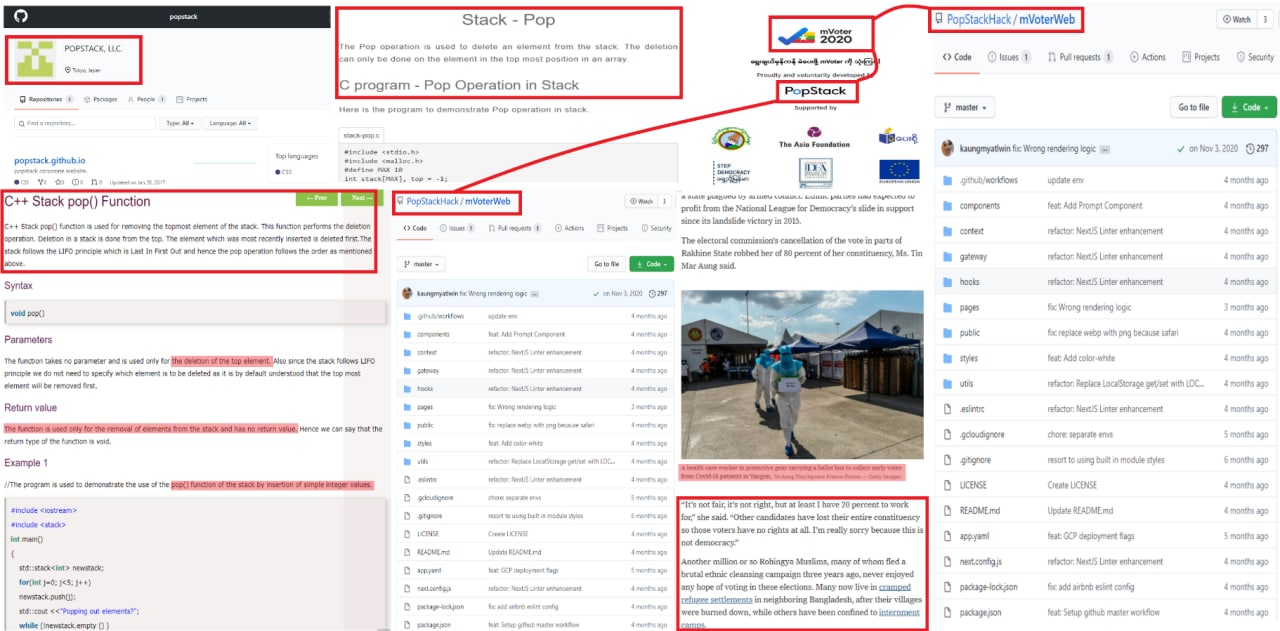
Task: Open the 297 commits history icon in larger repo view
Action: [x=1249, y=149]
